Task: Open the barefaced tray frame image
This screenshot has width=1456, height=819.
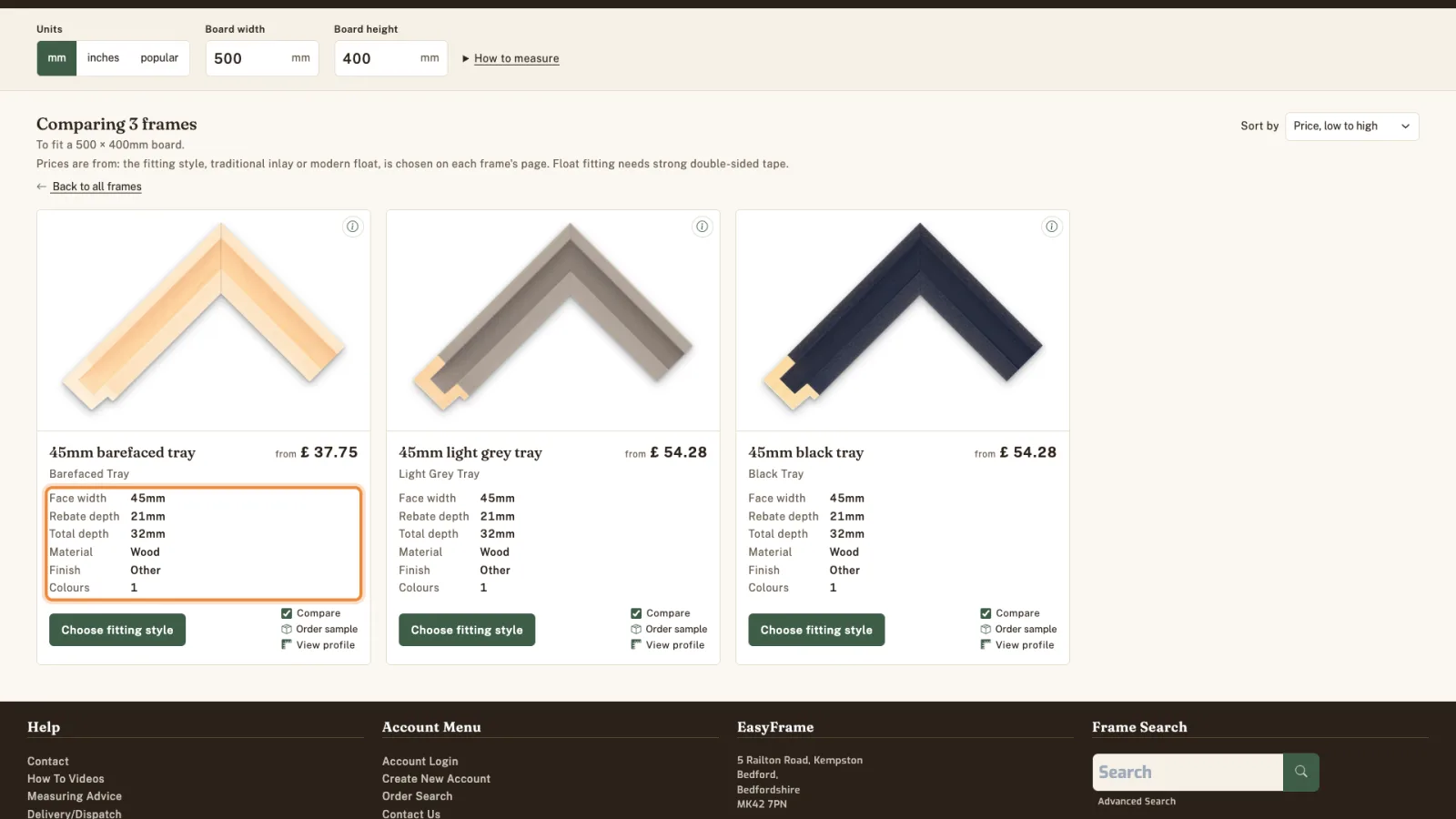Action: (204, 320)
